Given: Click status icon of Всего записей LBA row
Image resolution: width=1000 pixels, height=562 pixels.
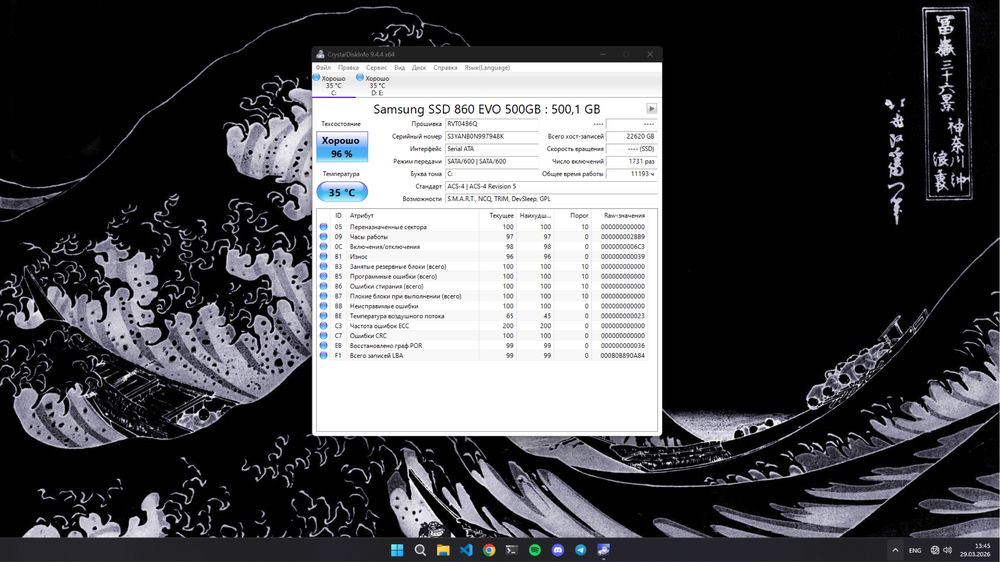Looking at the screenshot, I should click(323, 355).
